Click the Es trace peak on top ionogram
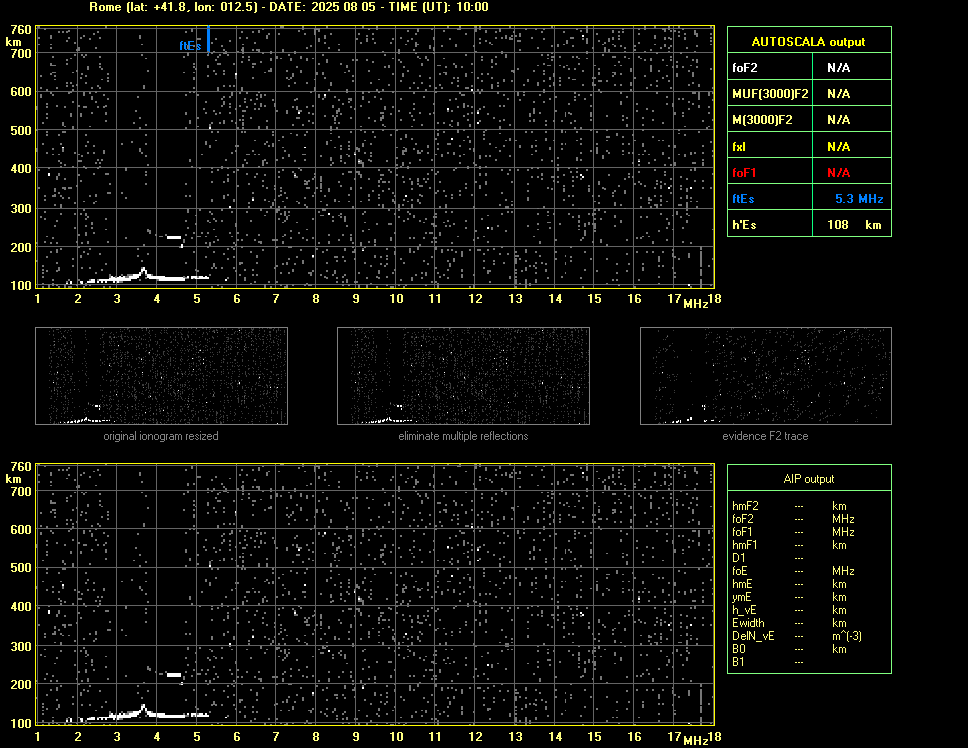968x748 pixels. coord(143,270)
